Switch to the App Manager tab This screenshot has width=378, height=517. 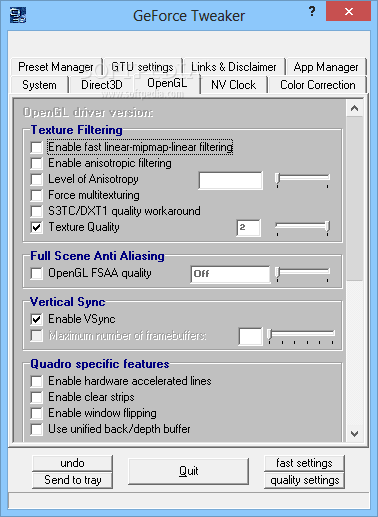pyautogui.click(x=326, y=67)
